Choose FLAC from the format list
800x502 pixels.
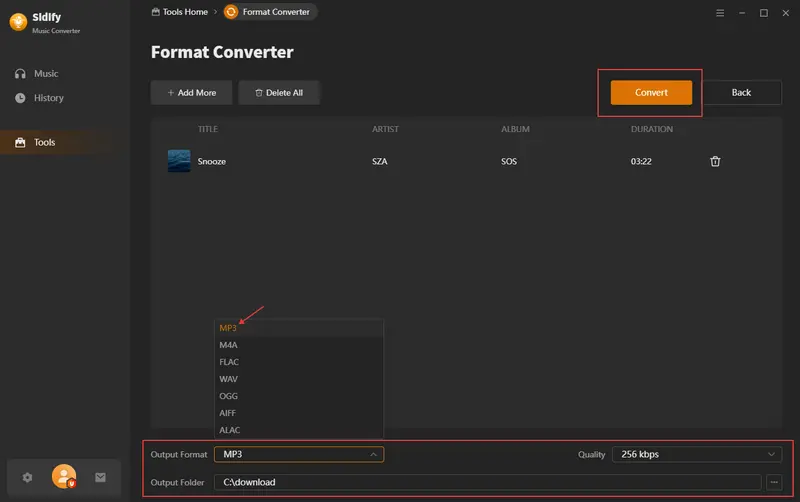click(298, 362)
